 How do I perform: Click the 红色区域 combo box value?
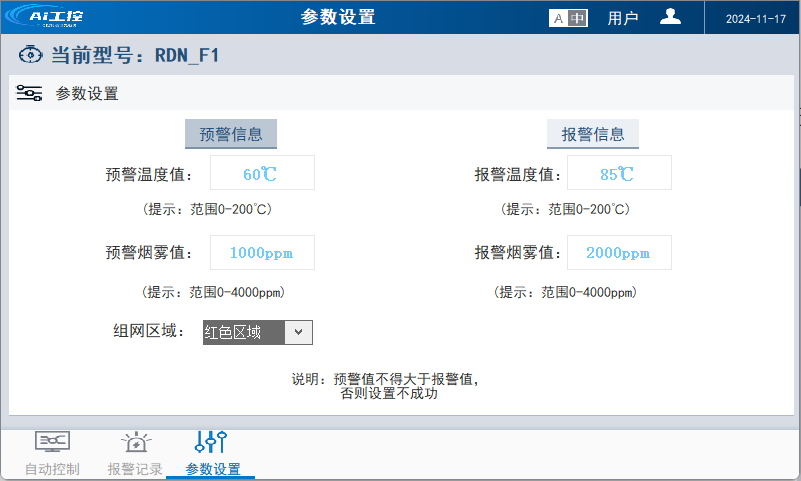(244, 332)
